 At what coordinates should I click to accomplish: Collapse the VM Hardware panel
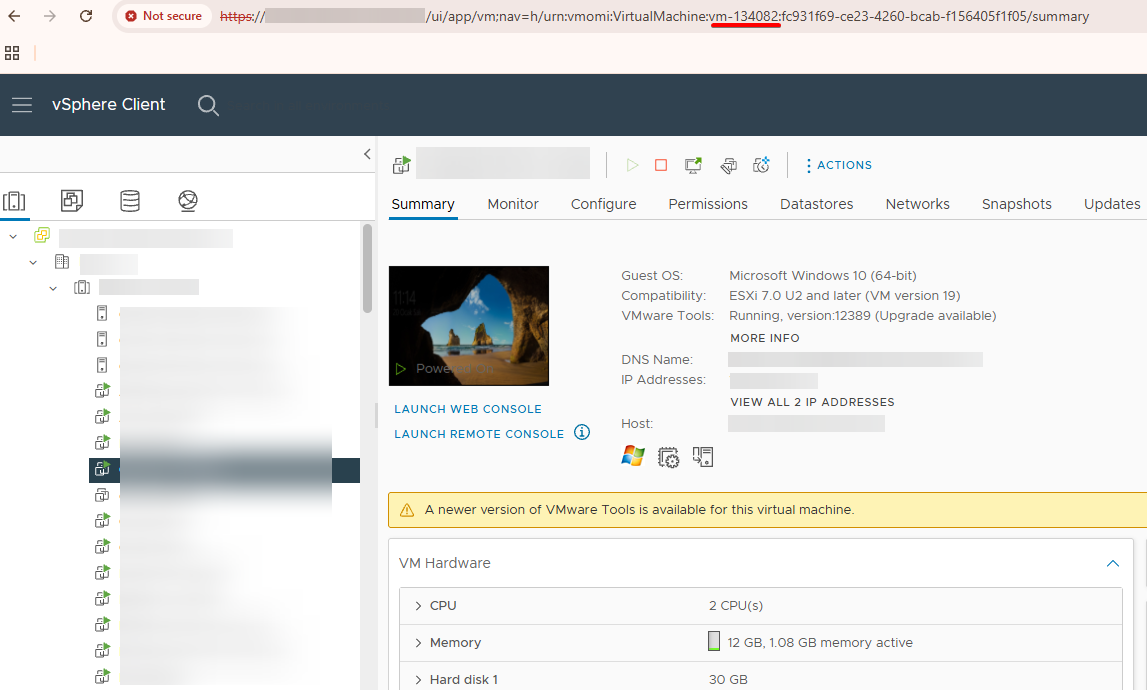[1113, 564]
